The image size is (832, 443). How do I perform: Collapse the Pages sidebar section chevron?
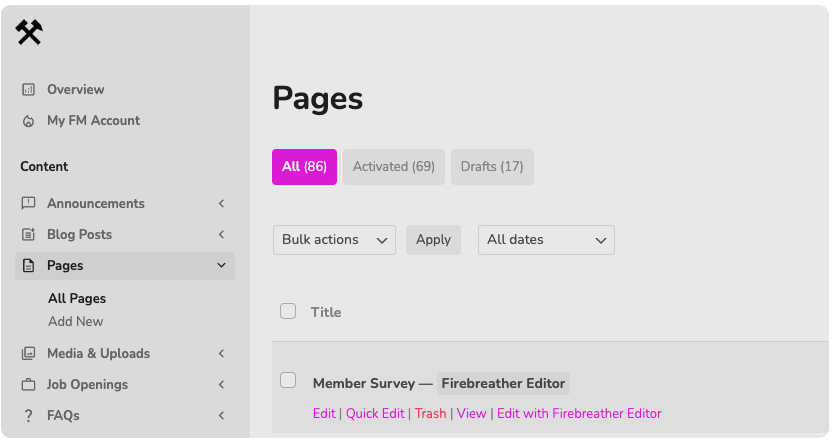[x=221, y=265]
